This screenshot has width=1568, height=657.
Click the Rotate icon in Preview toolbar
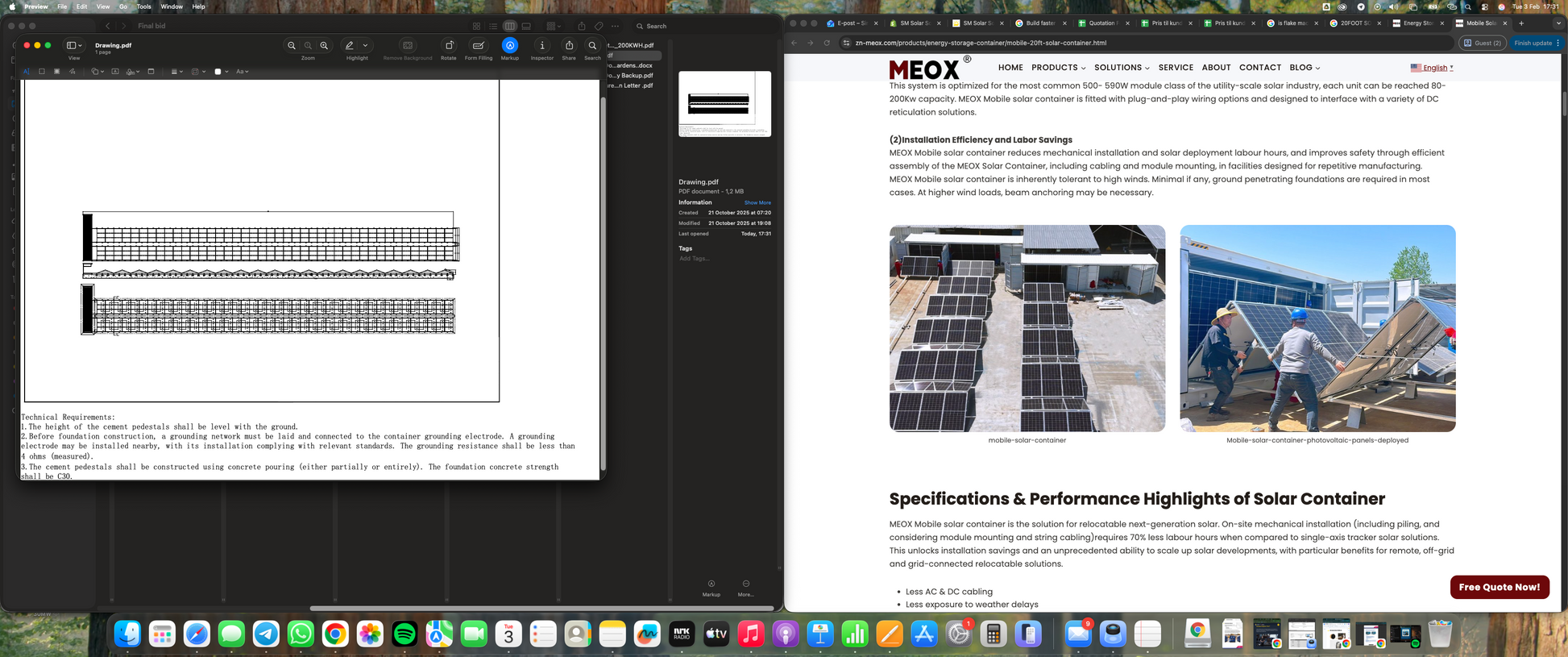click(449, 46)
